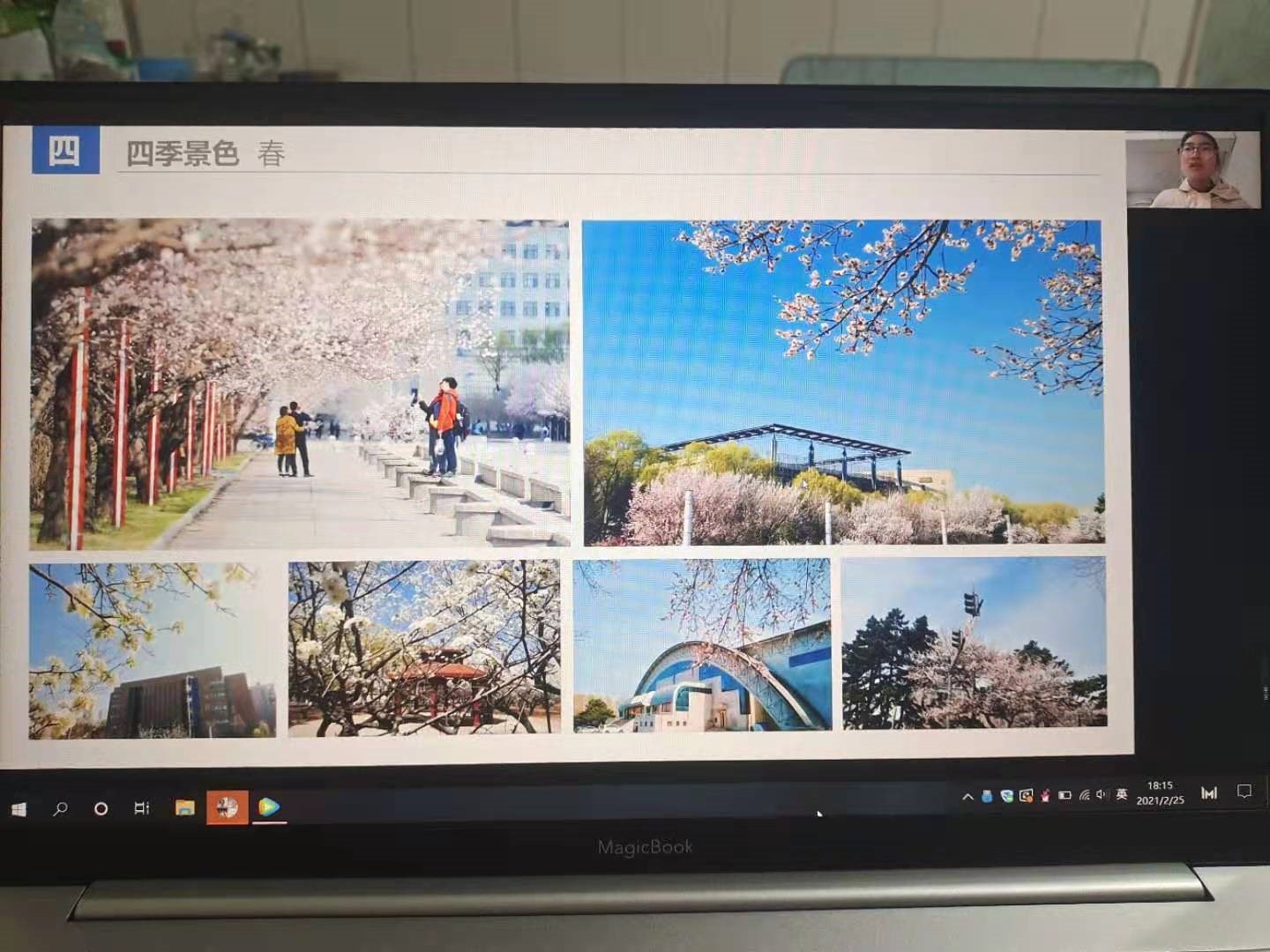Click the traffic light pine tree photo
Screen dimensions: 1270x952
click(x=975, y=643)
